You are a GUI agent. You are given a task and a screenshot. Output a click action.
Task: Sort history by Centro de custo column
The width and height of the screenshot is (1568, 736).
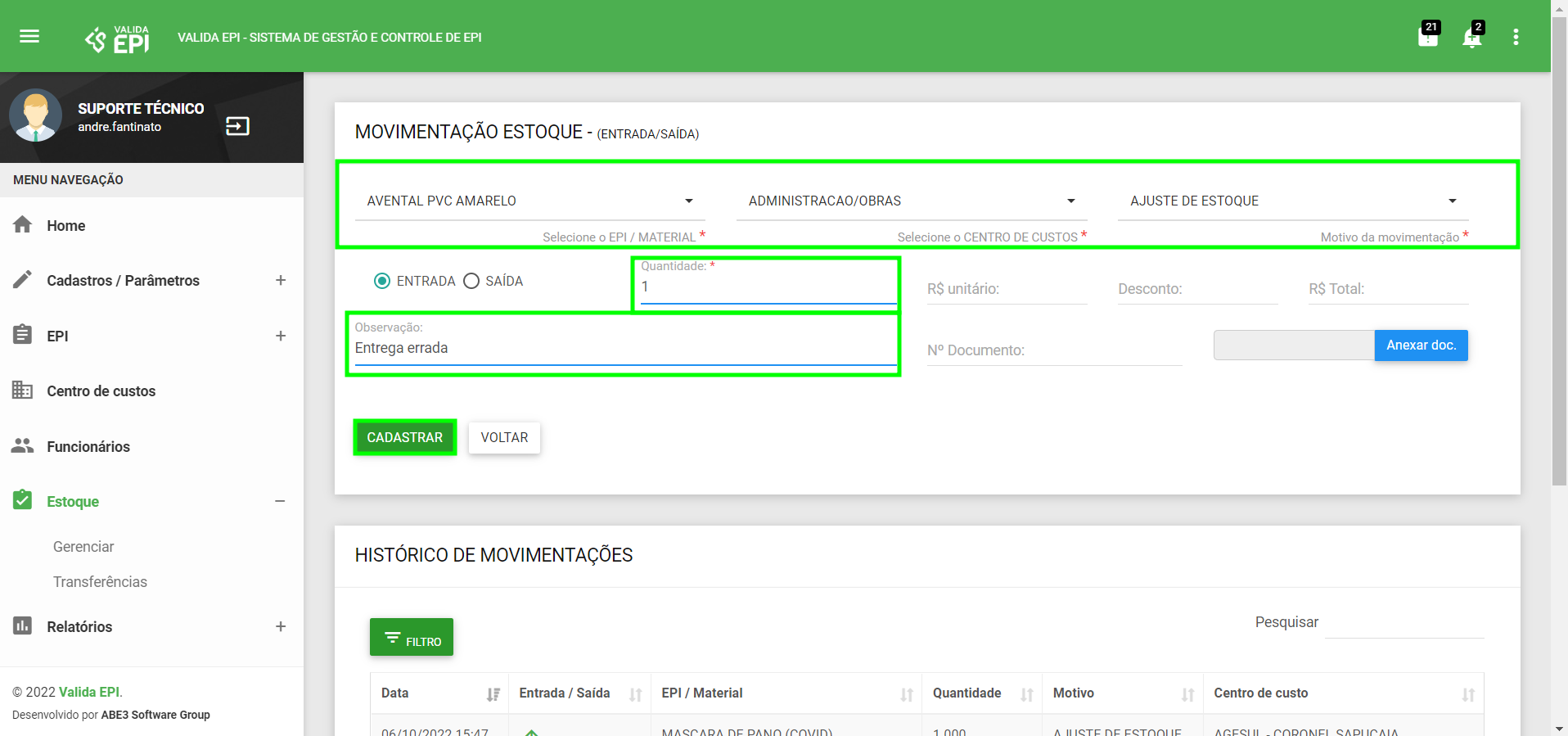tap(1343, 693)
